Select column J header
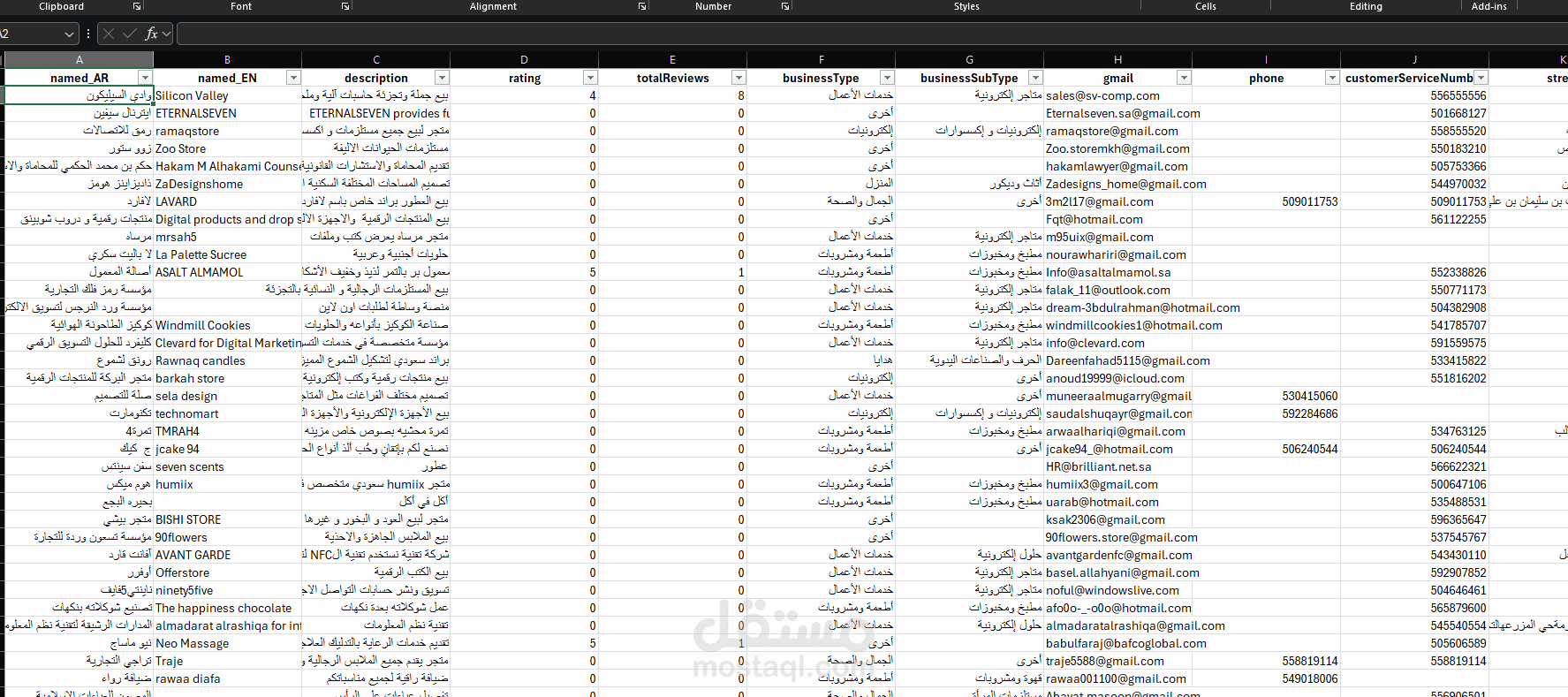1568x697 pixels. 1414,59
